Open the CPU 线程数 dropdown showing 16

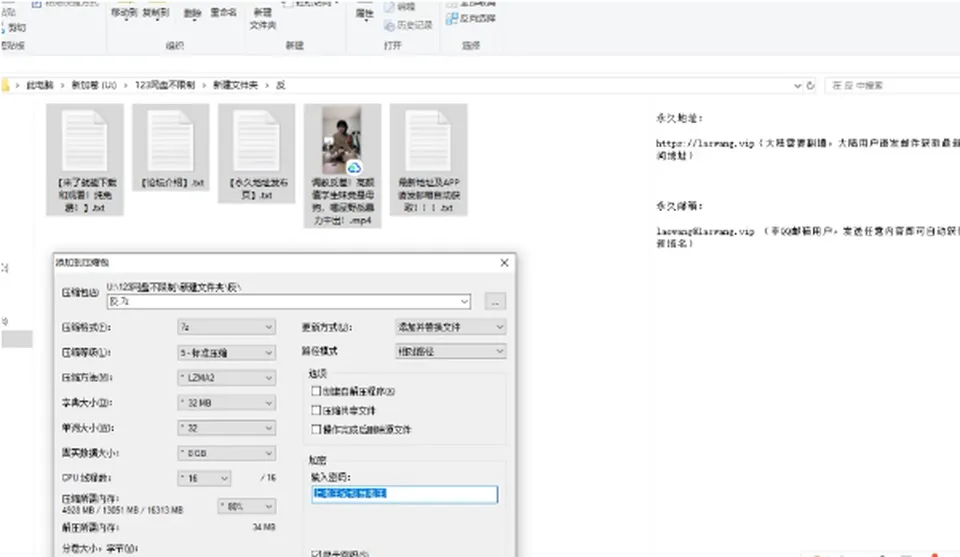[204, 478]
